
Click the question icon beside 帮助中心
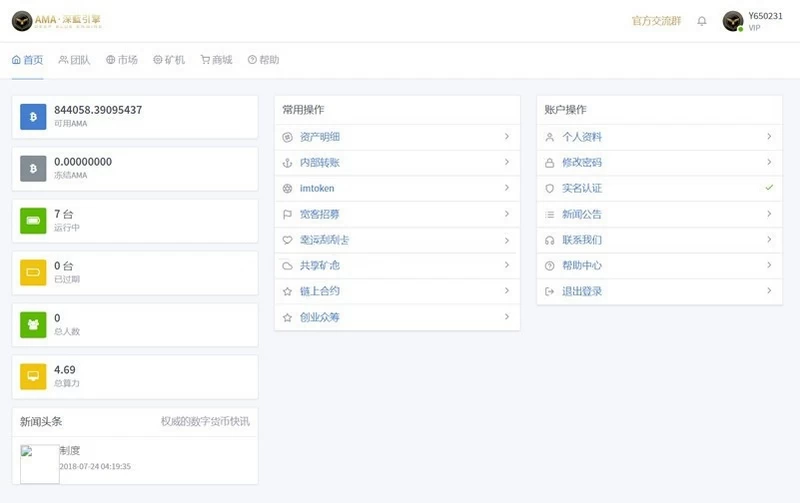[x=549, y=266]
